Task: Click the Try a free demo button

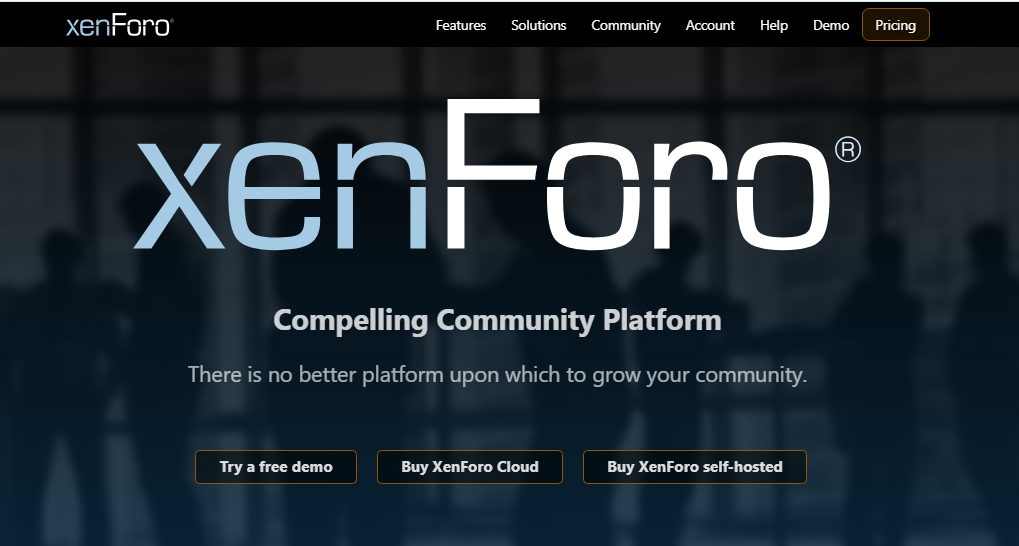Action: point(276,467)
